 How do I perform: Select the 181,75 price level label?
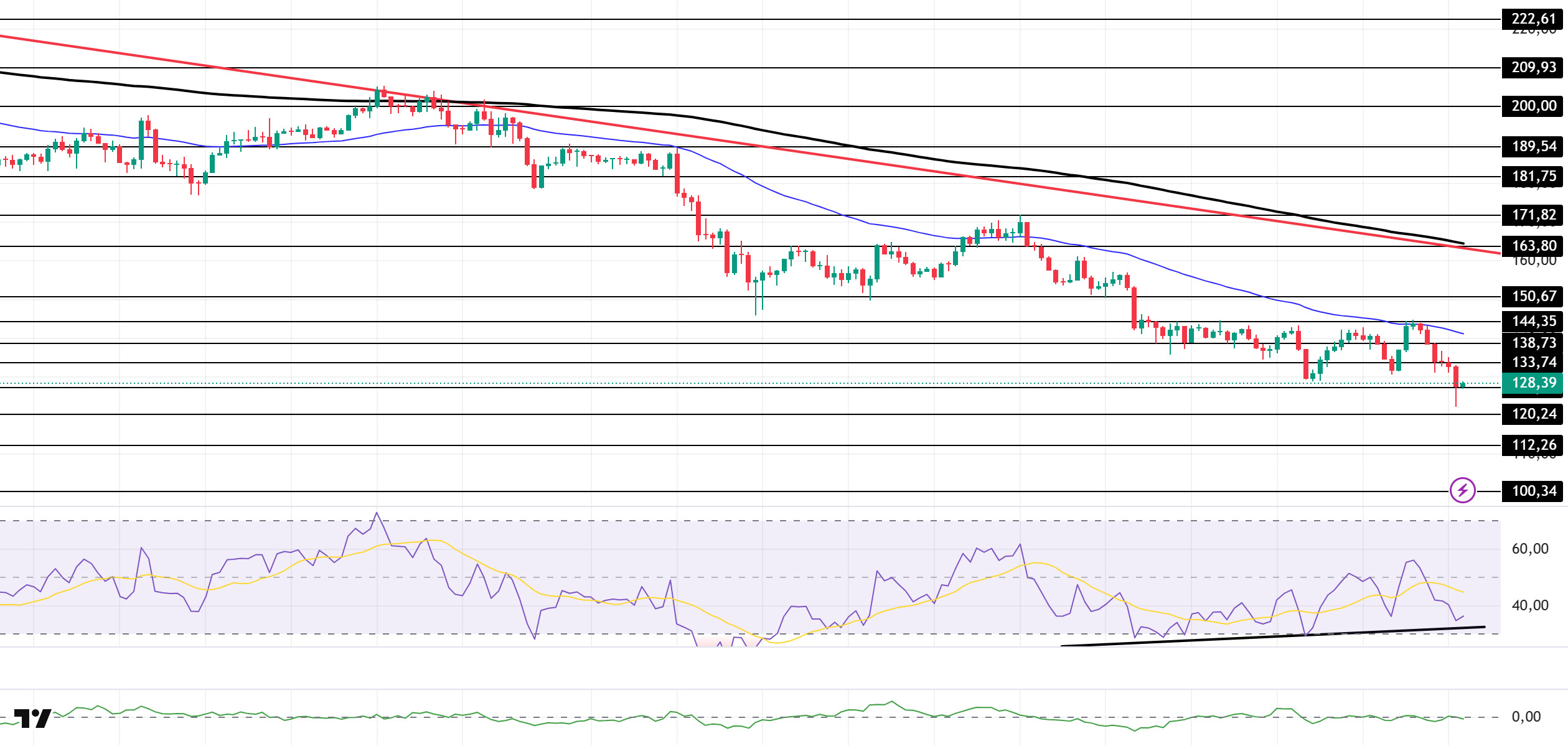click(1533, 176)
